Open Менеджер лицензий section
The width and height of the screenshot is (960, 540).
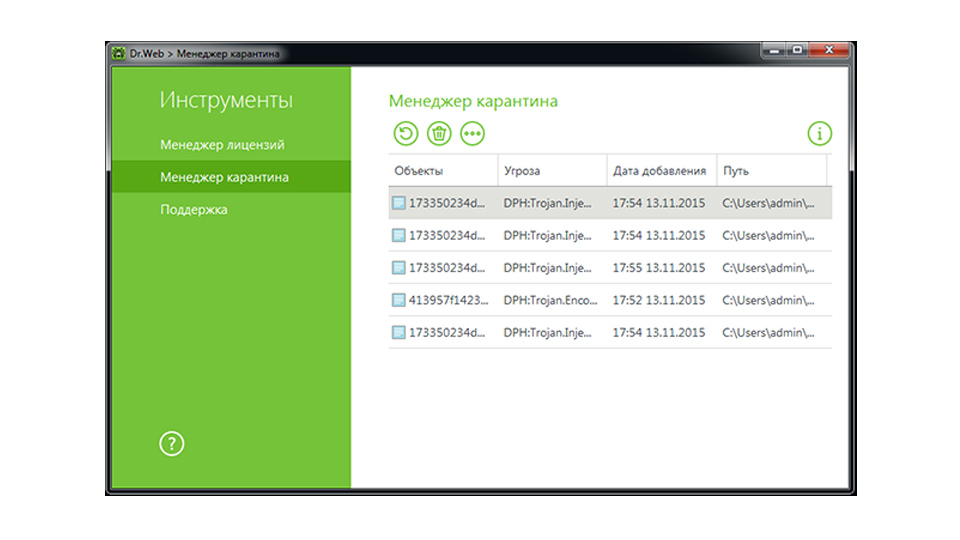click(x=222, y=145)
